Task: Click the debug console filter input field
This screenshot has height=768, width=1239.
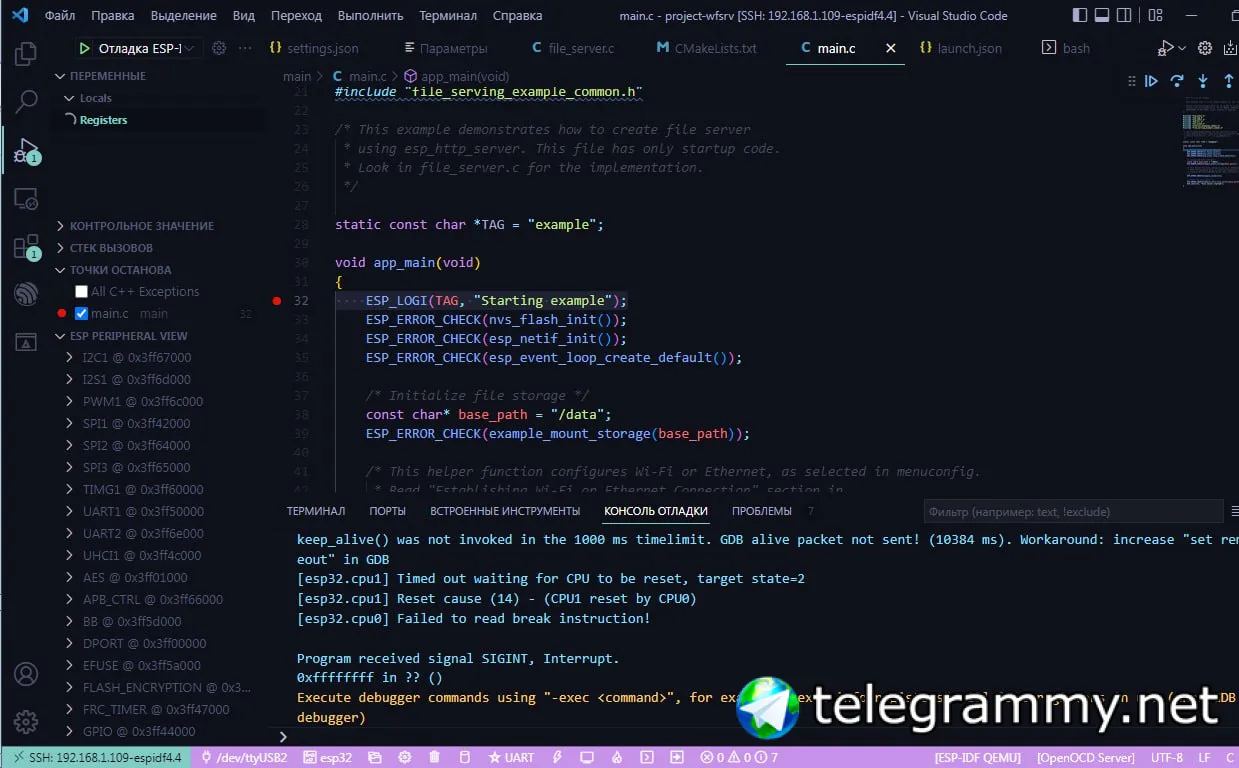Action: coord(1073,512)
